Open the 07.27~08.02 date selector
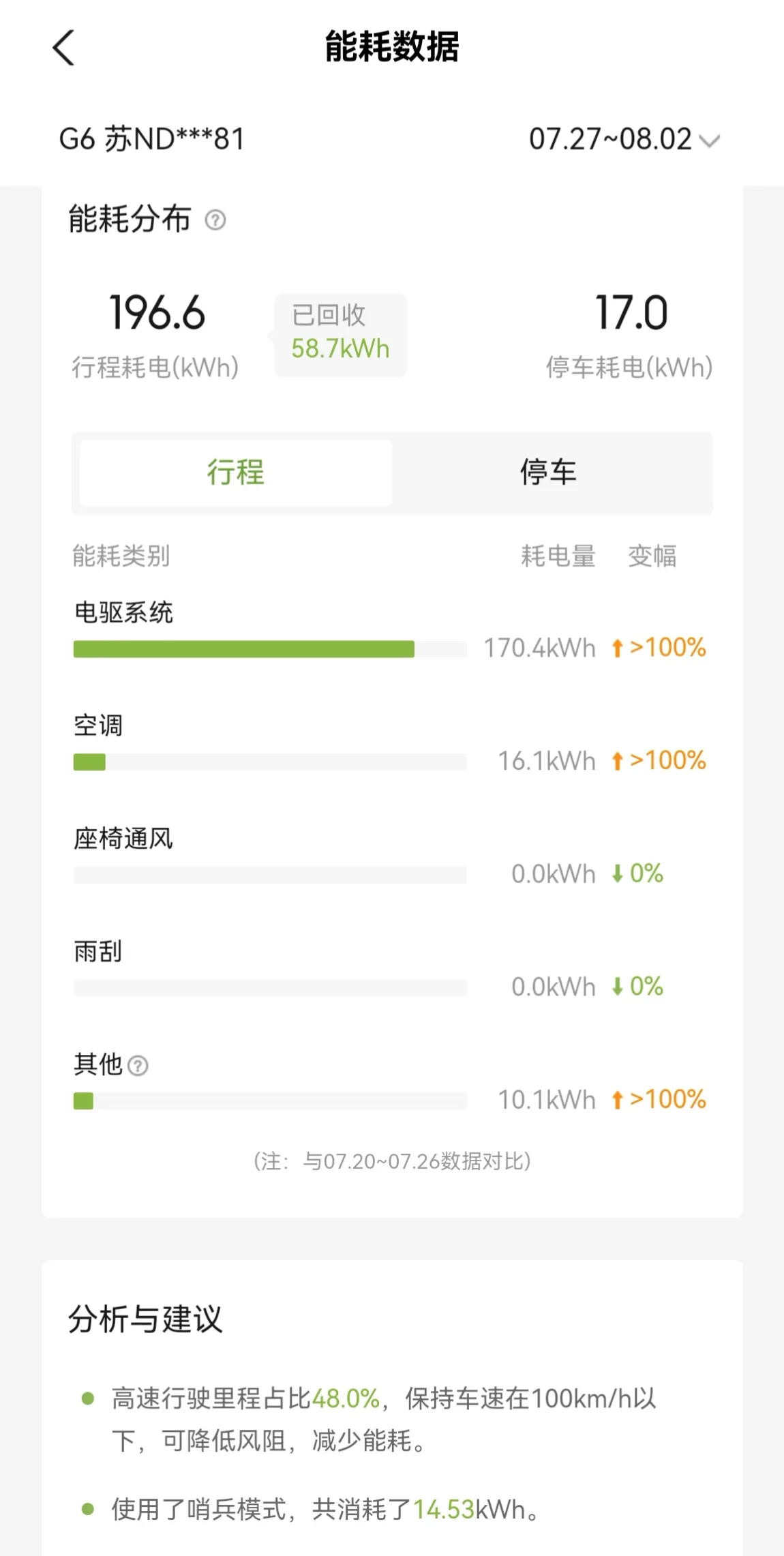 pyautogui.click(x=624, y=139)
